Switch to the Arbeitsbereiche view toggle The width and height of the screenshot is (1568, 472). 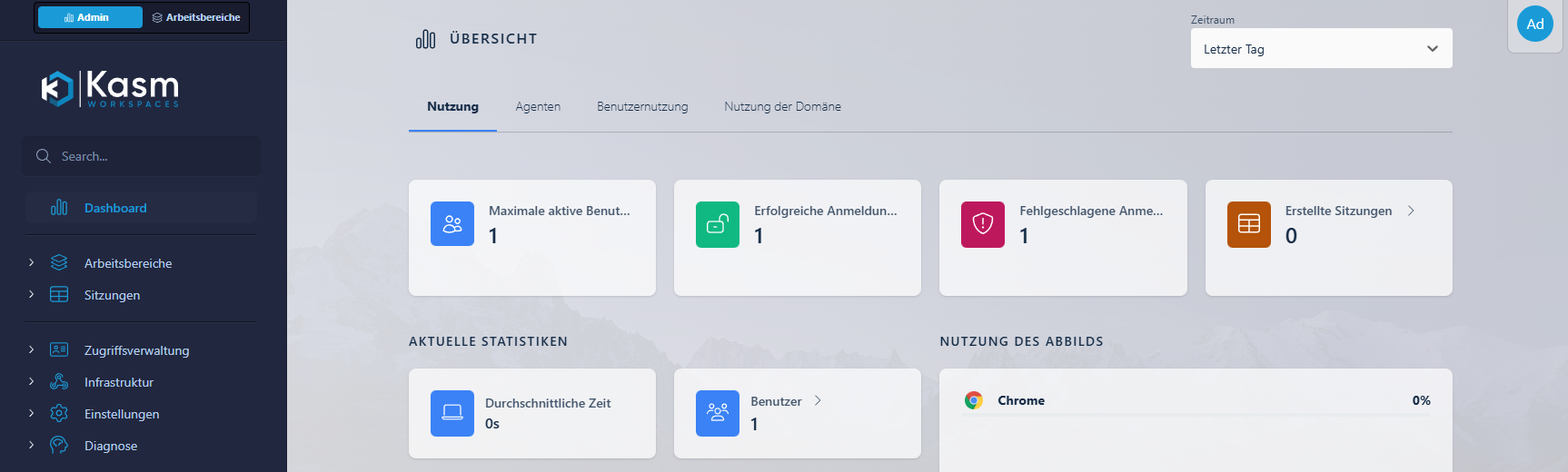pos(196,17)
